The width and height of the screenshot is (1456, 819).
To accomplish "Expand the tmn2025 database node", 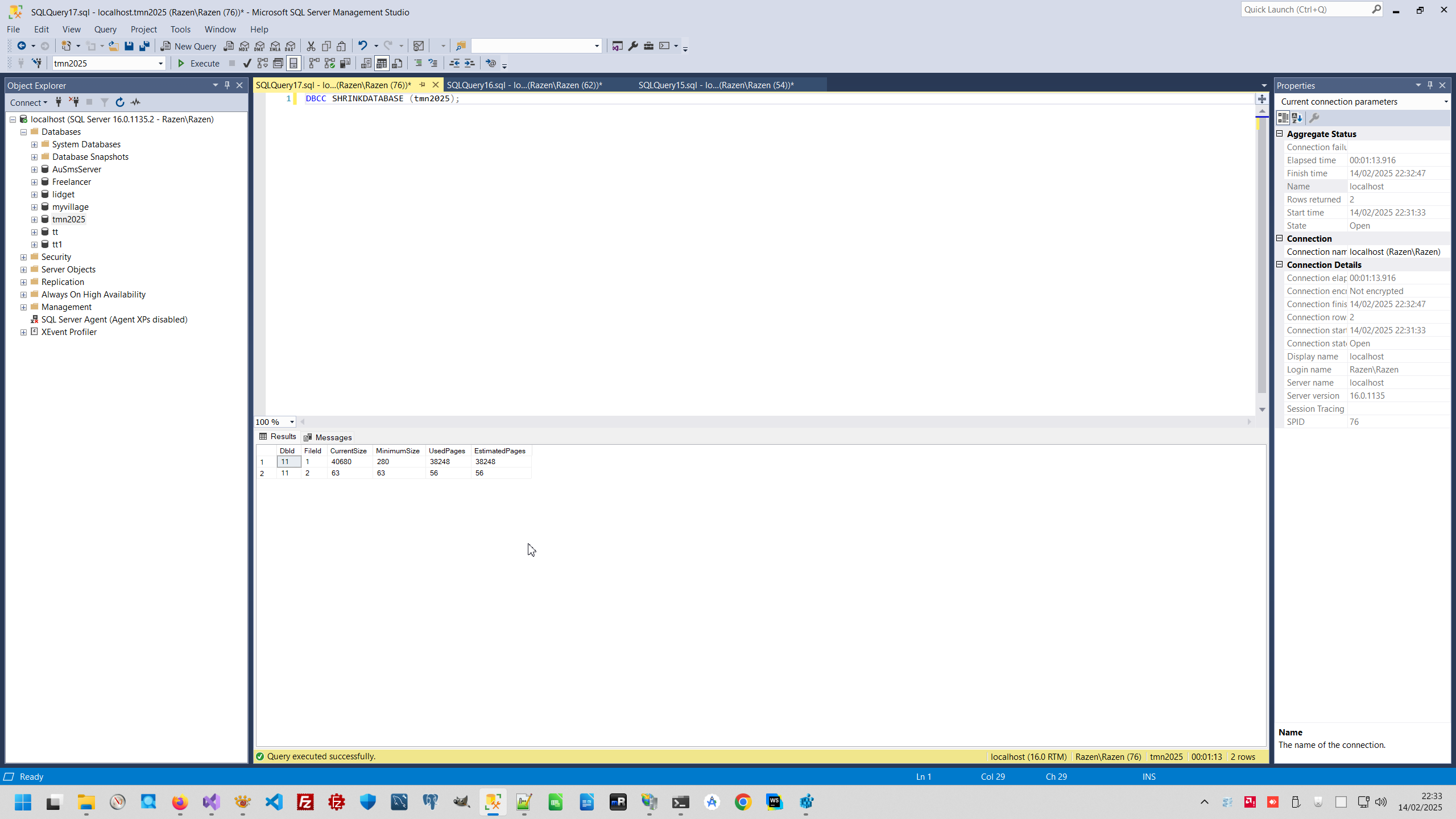I will [x=35, y=220].
